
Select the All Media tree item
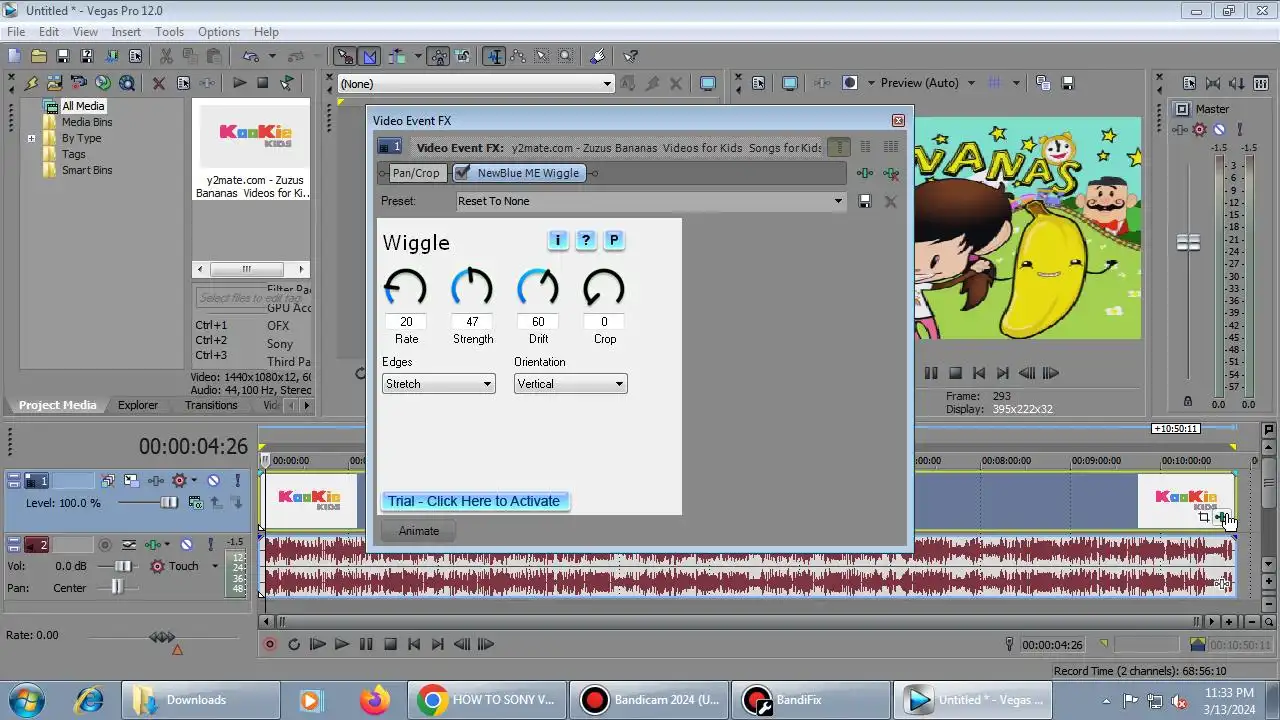83,106
